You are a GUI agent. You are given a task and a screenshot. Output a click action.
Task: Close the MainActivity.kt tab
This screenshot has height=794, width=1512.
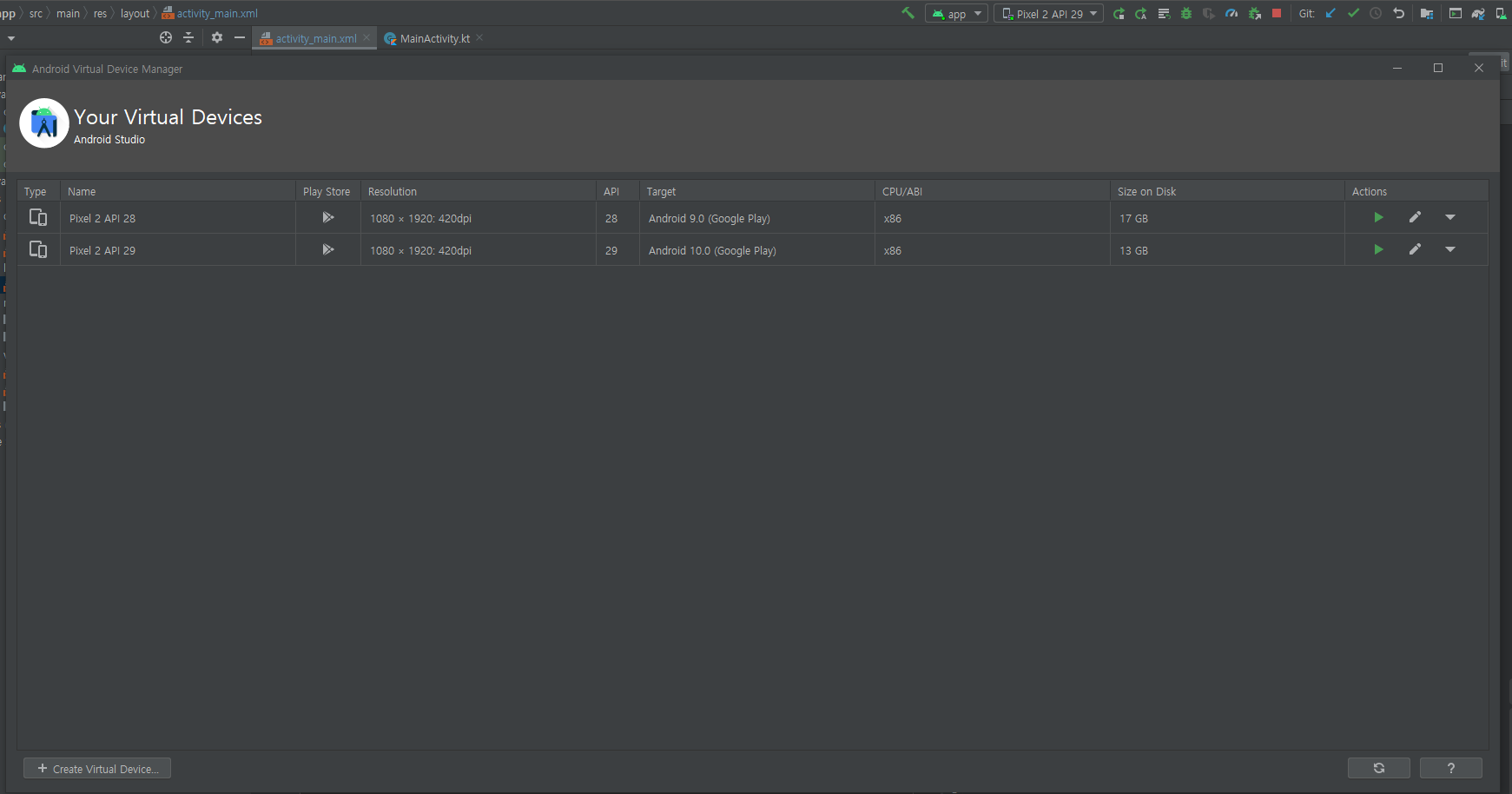[479, 37]
